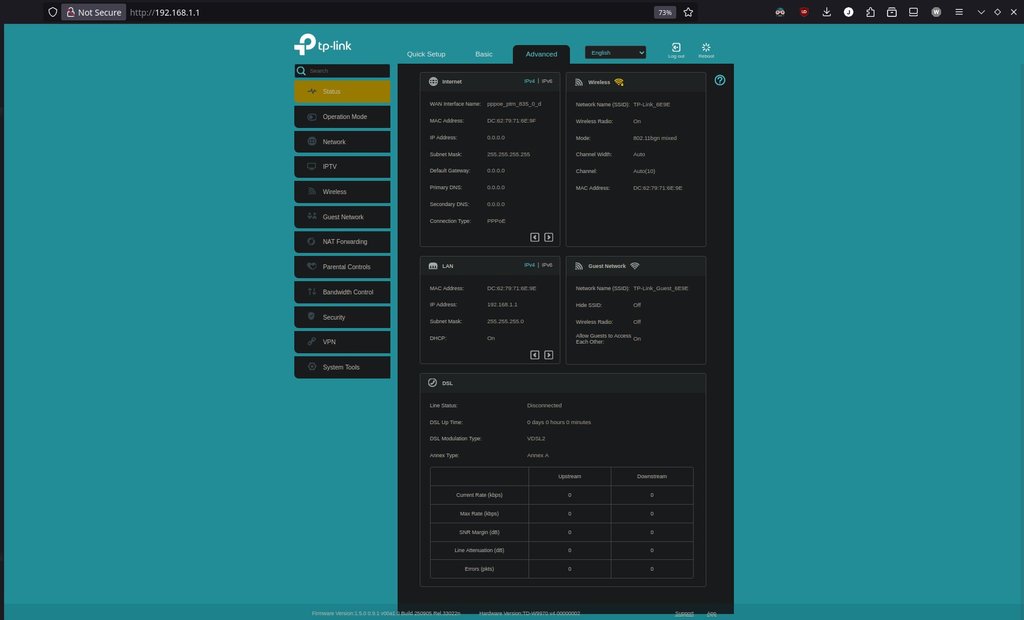Switch to the Quick Setup tab

point(426,54)
